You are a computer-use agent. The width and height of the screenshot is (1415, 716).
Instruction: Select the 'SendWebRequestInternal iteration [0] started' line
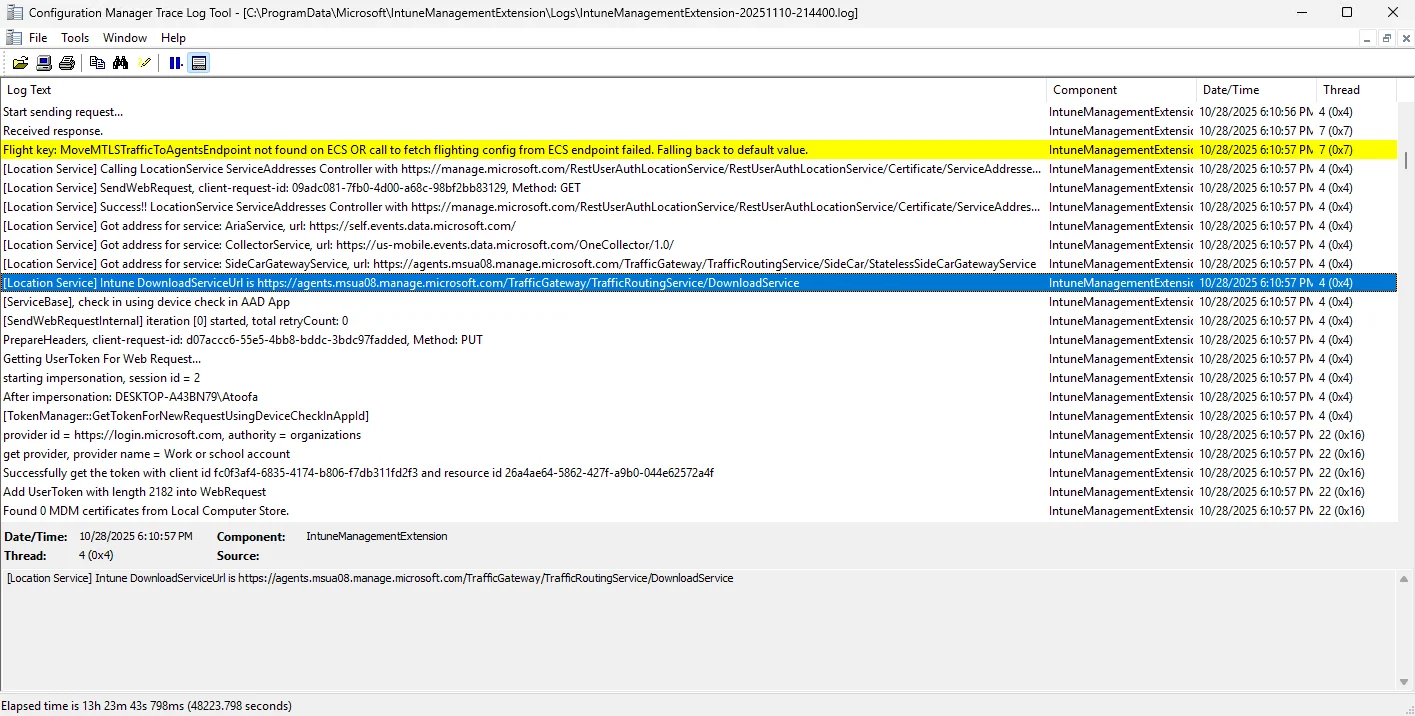coord(698,321)
